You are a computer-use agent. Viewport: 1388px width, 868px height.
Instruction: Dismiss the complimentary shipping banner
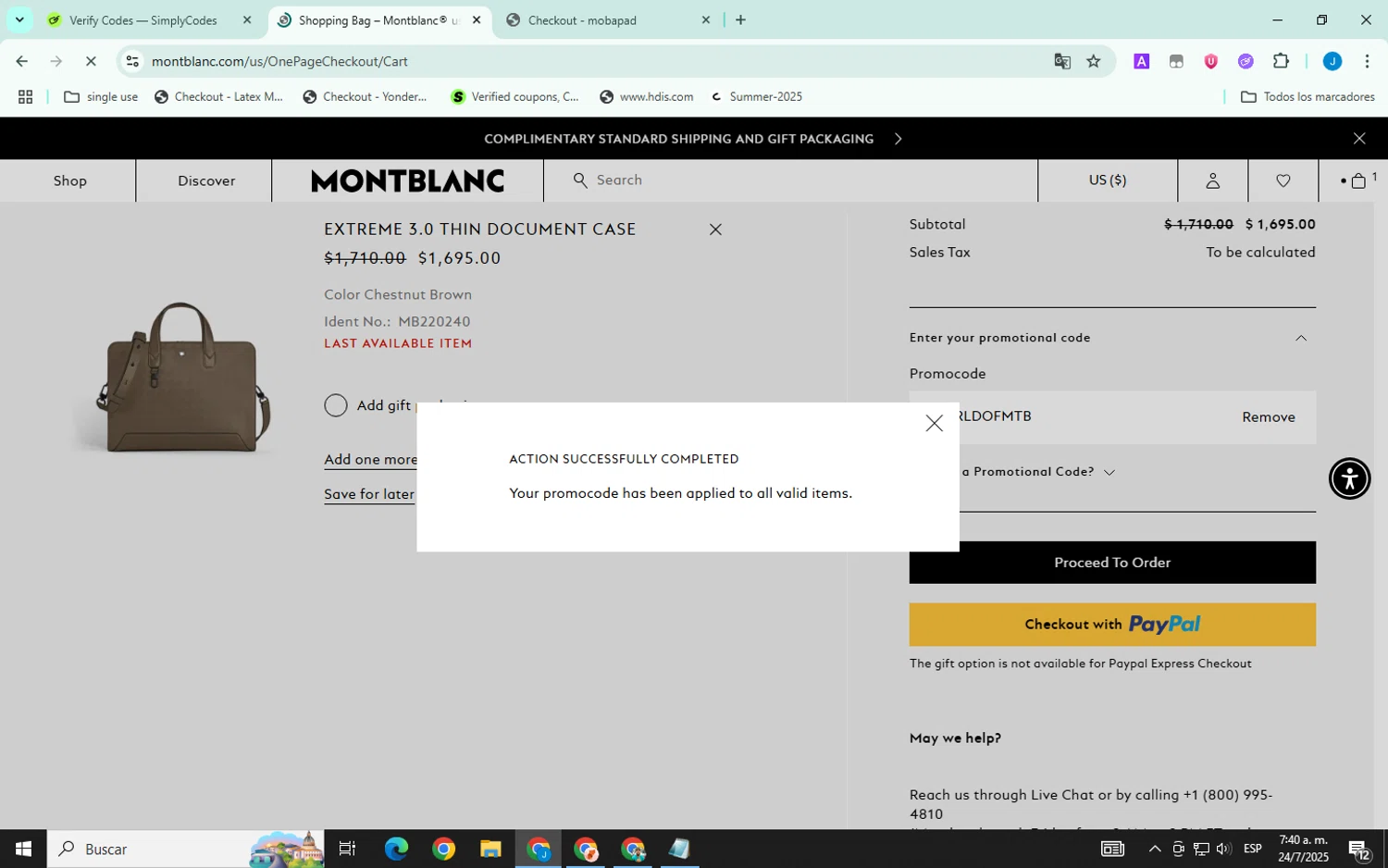[x=1358, y=139]
